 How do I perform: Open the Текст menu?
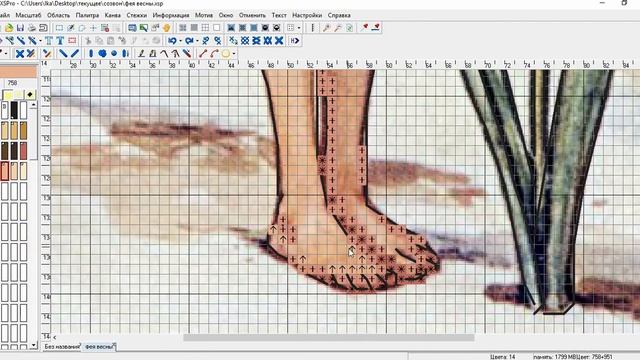coord(279,15)
